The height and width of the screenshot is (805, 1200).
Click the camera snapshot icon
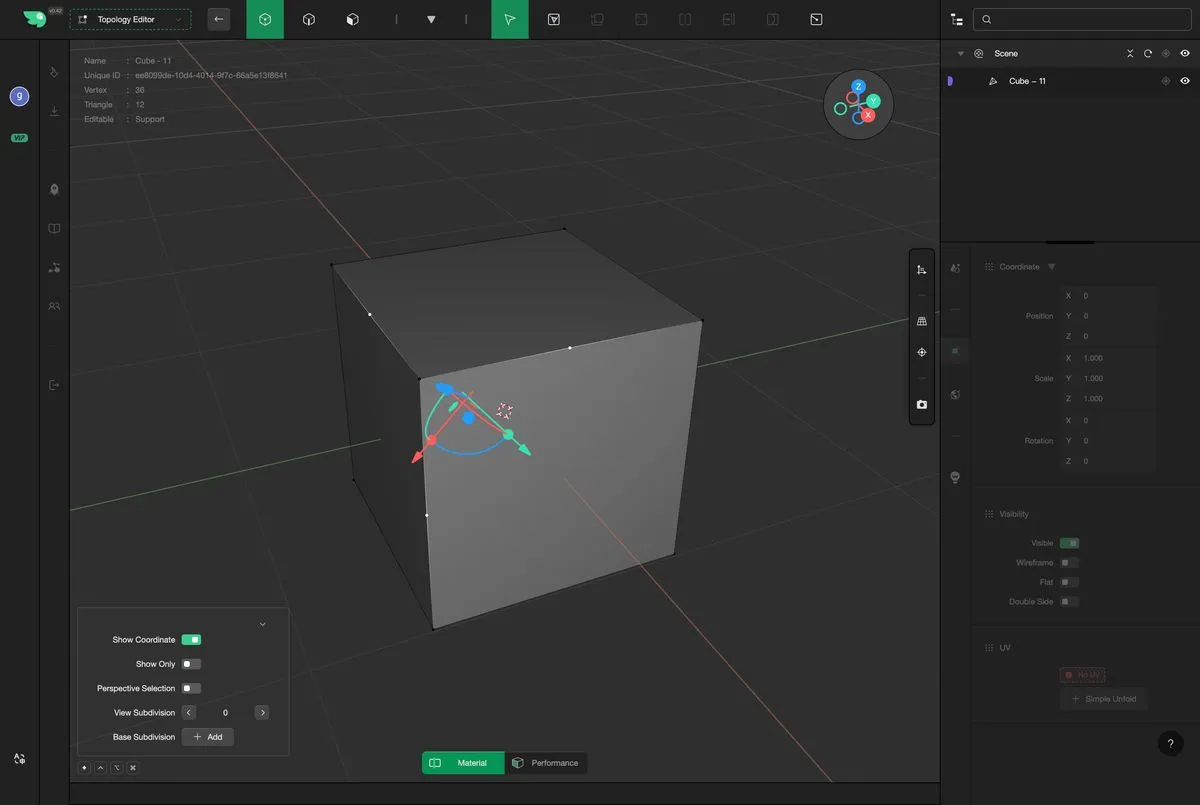pyautogui.click(x=921, y=405)
